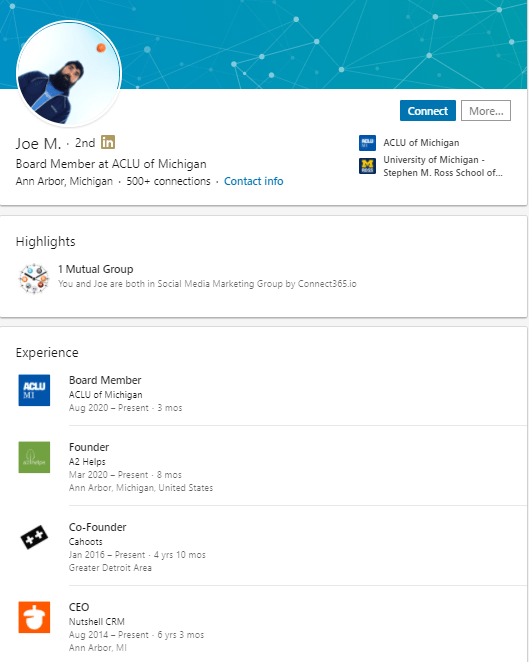The width and height of the screenshot is (529, 662).
Task: Click the Cahoots company name
Action: click(85, 542)
